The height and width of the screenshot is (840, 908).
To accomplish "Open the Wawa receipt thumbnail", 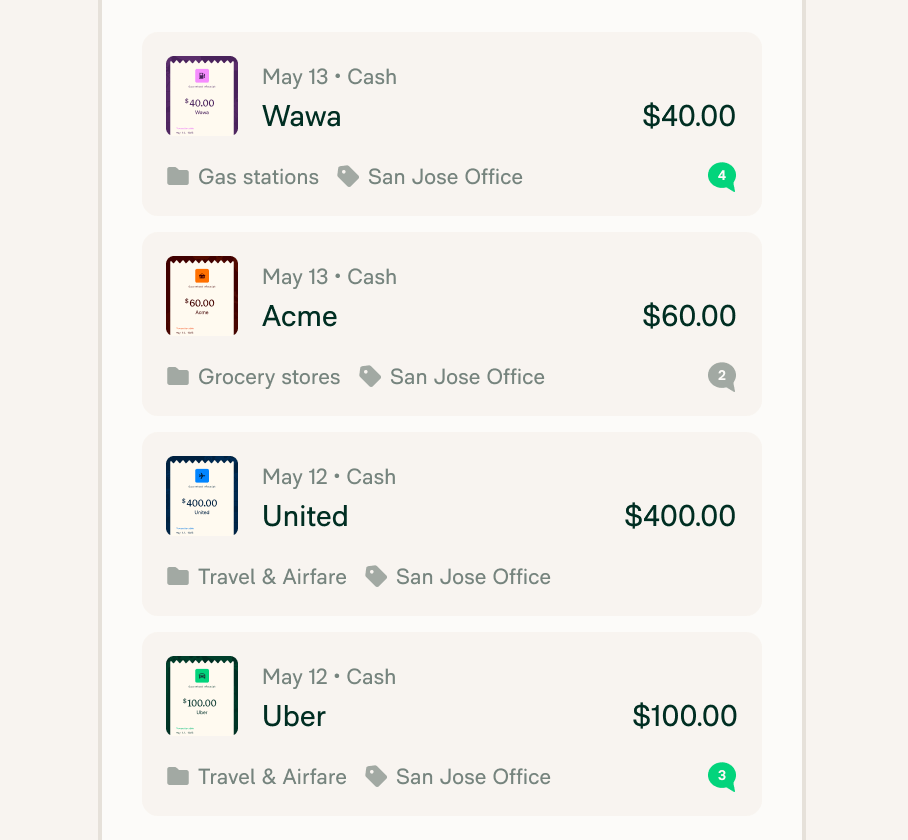I will click(x=202, y=96).
